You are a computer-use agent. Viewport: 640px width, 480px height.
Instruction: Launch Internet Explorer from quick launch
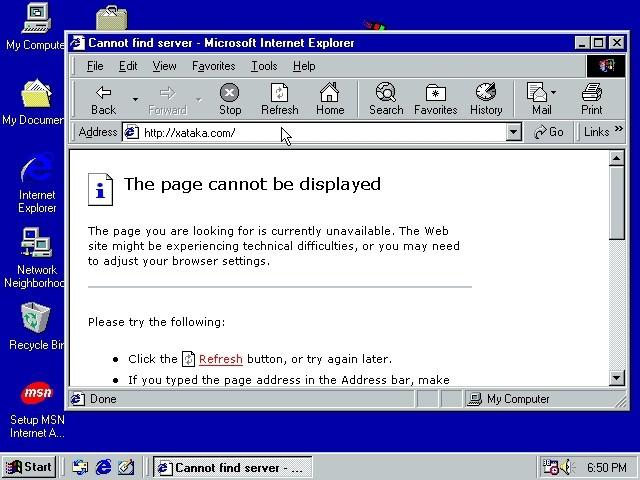pos(103,467)
